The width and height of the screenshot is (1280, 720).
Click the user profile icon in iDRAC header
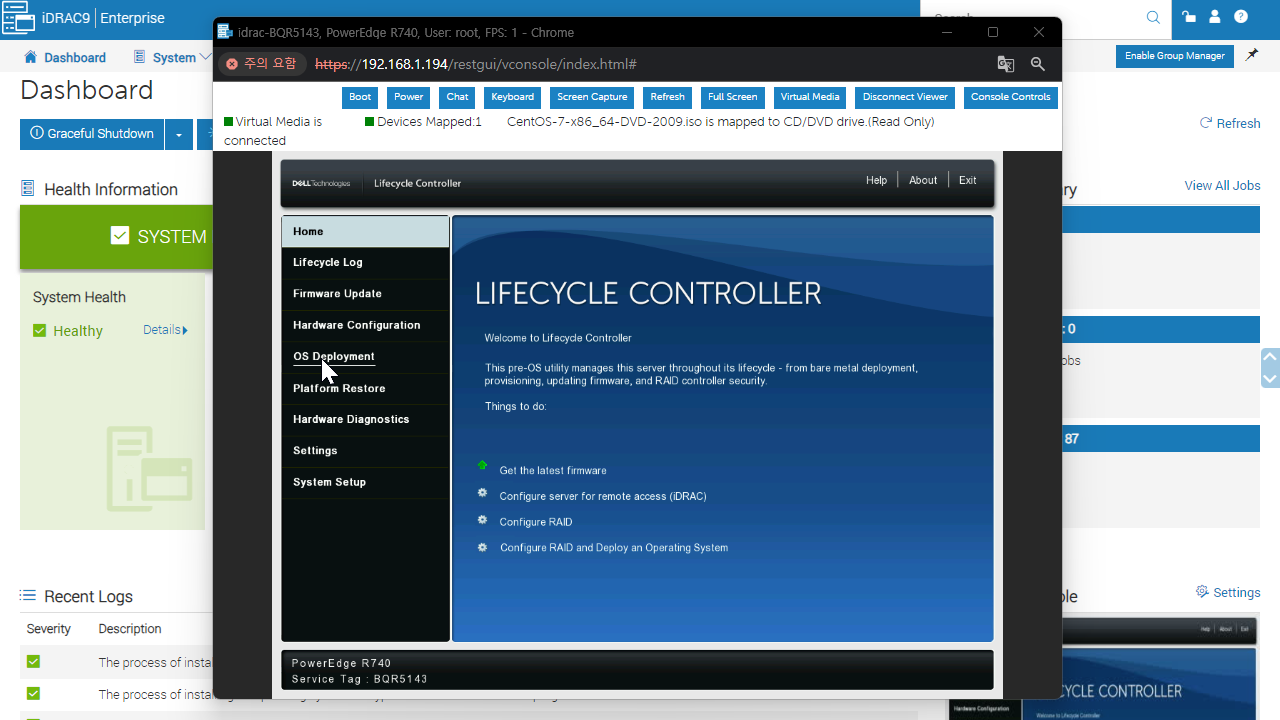click(1215, 17)
